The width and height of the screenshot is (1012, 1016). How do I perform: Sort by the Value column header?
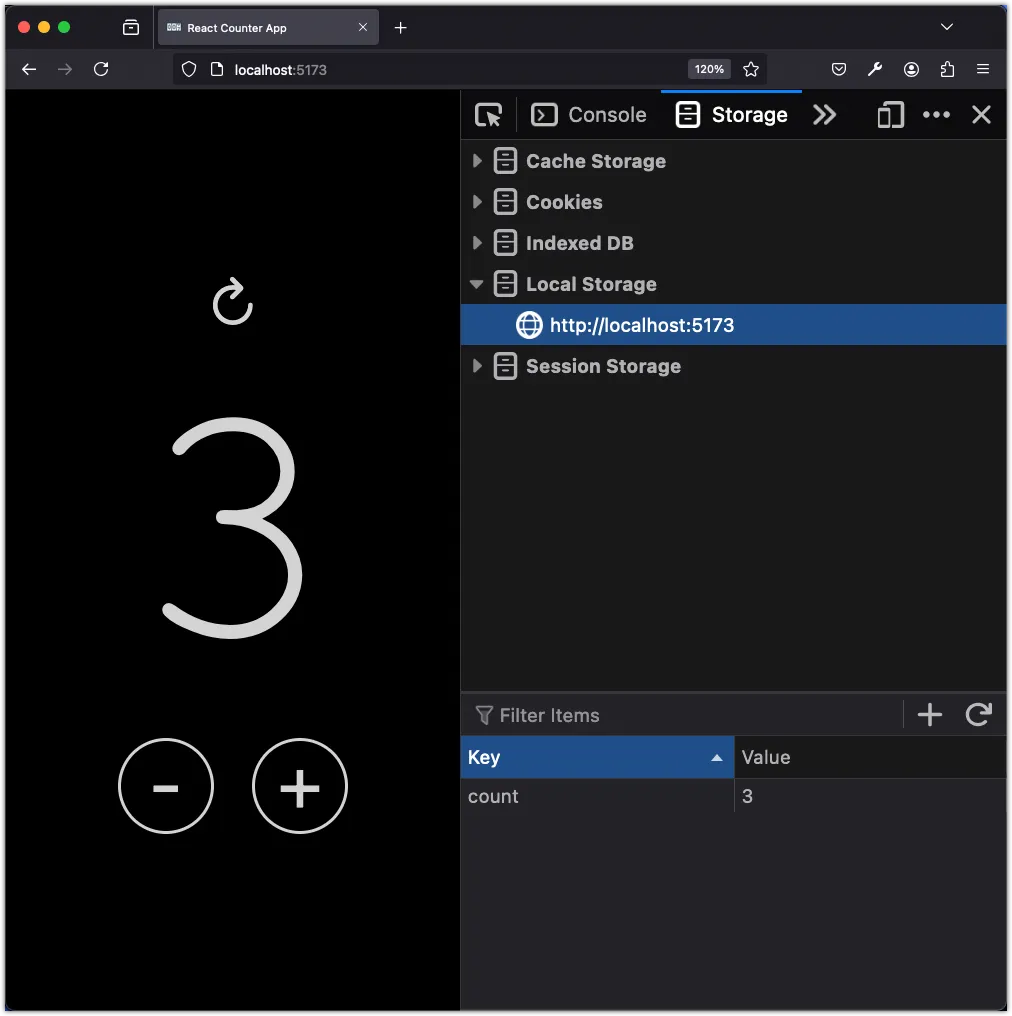tap(870, 757)
